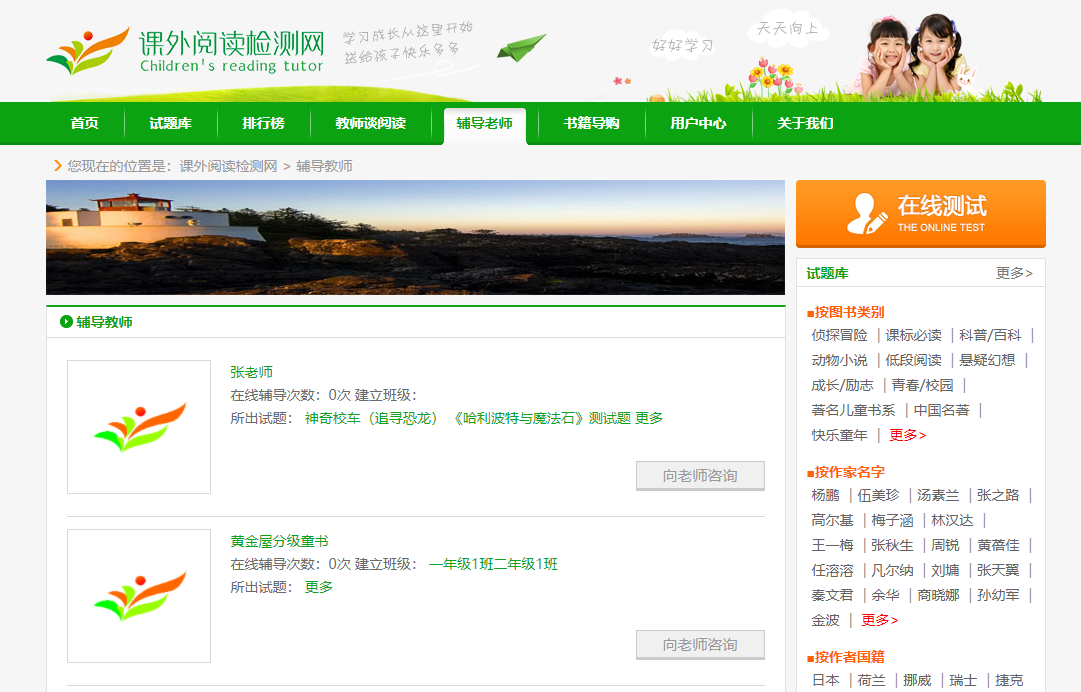Click the 侦探冒险 category link

839,335
